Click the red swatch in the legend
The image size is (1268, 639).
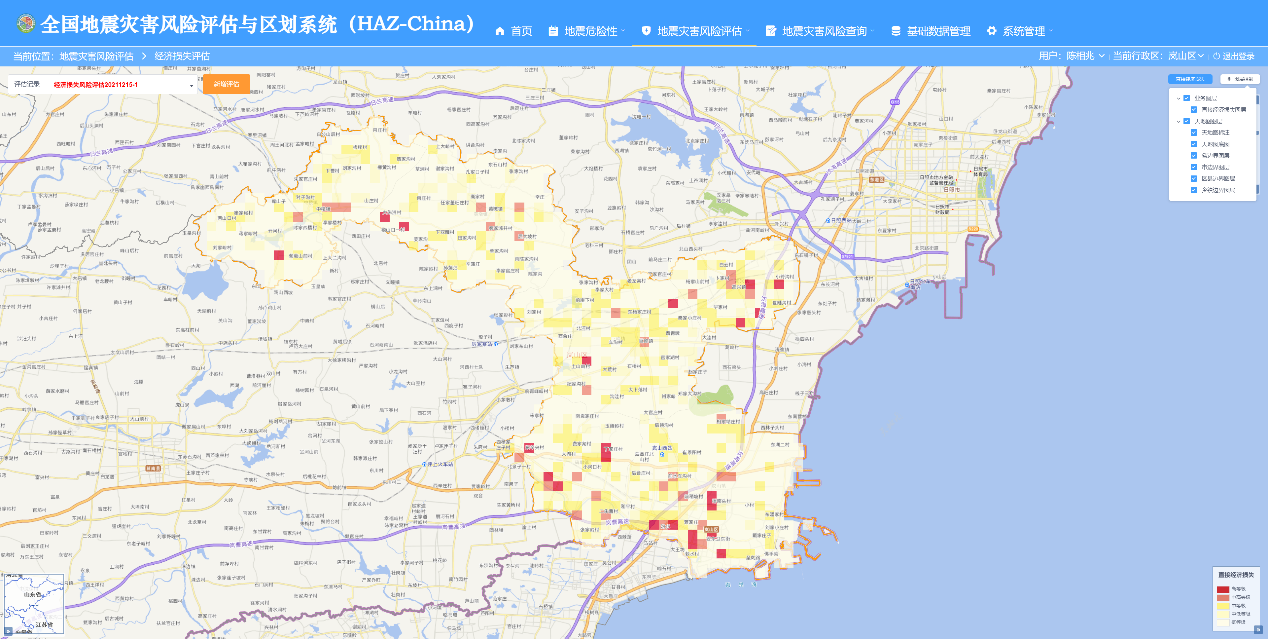[x=1222, y=590]
